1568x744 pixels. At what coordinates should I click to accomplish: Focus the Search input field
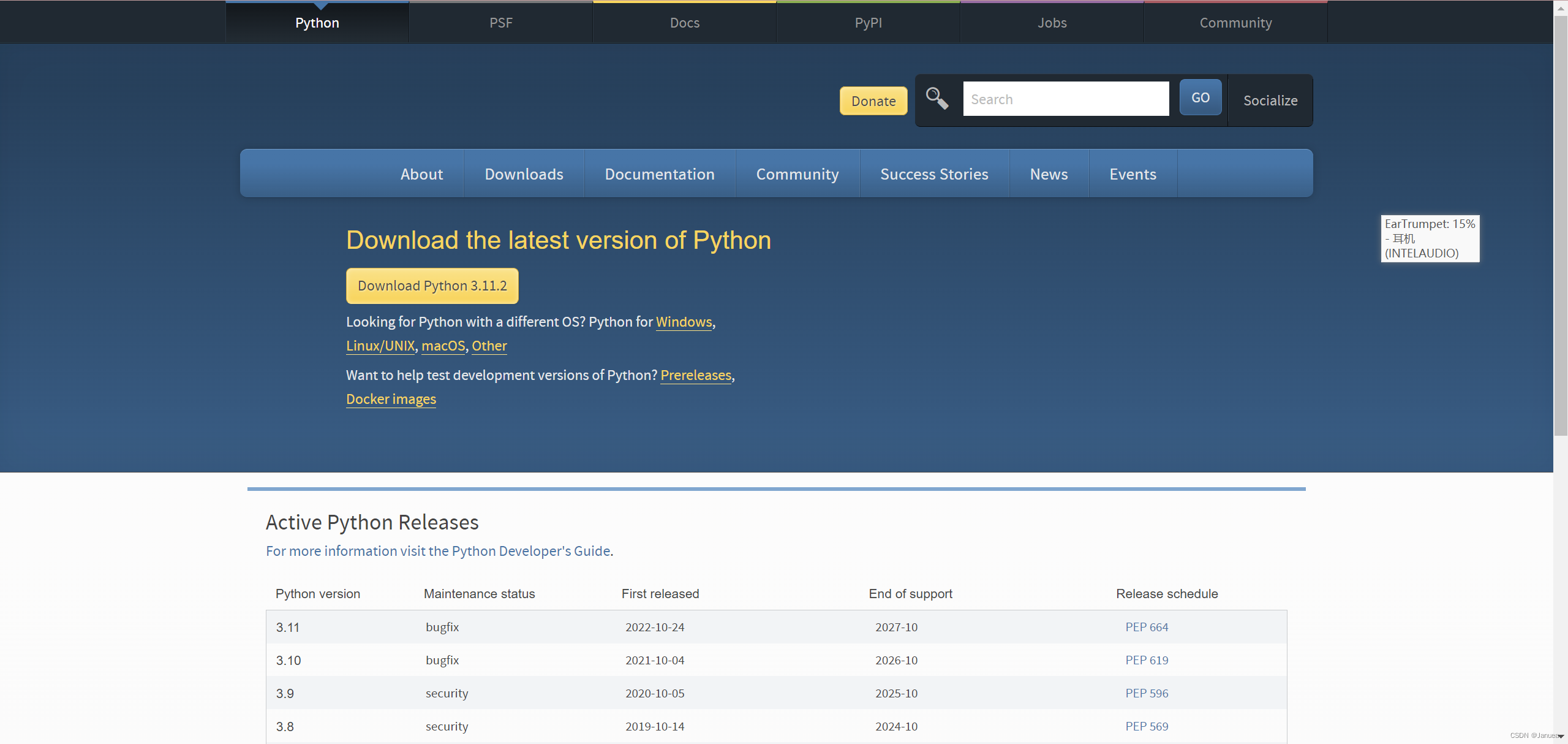(x=1066, y=99)
